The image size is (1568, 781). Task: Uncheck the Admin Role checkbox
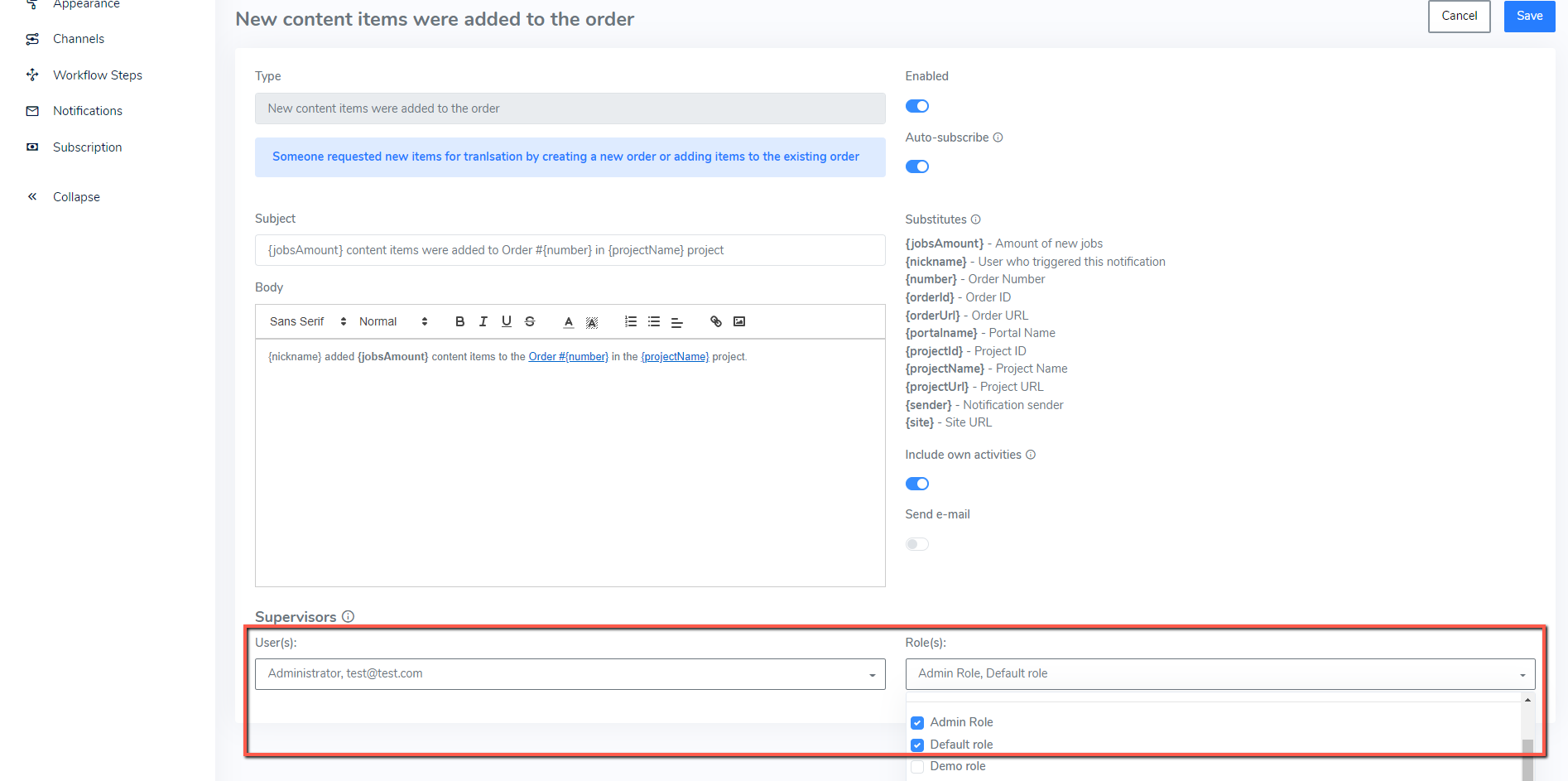[x=917, y=723]
